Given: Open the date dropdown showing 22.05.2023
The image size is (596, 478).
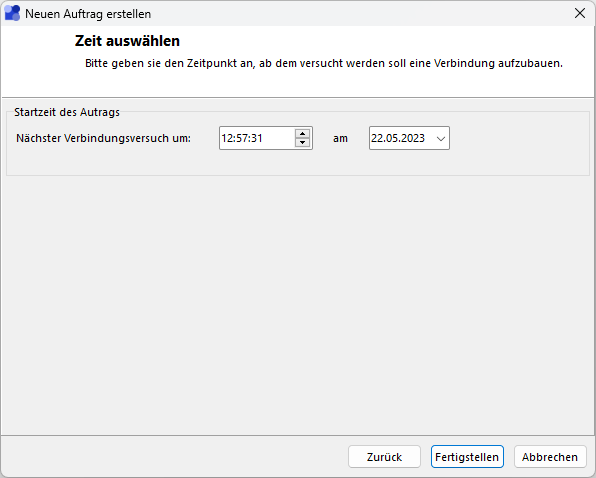Looking at the screenshot, I should click(x=441, y=138).
